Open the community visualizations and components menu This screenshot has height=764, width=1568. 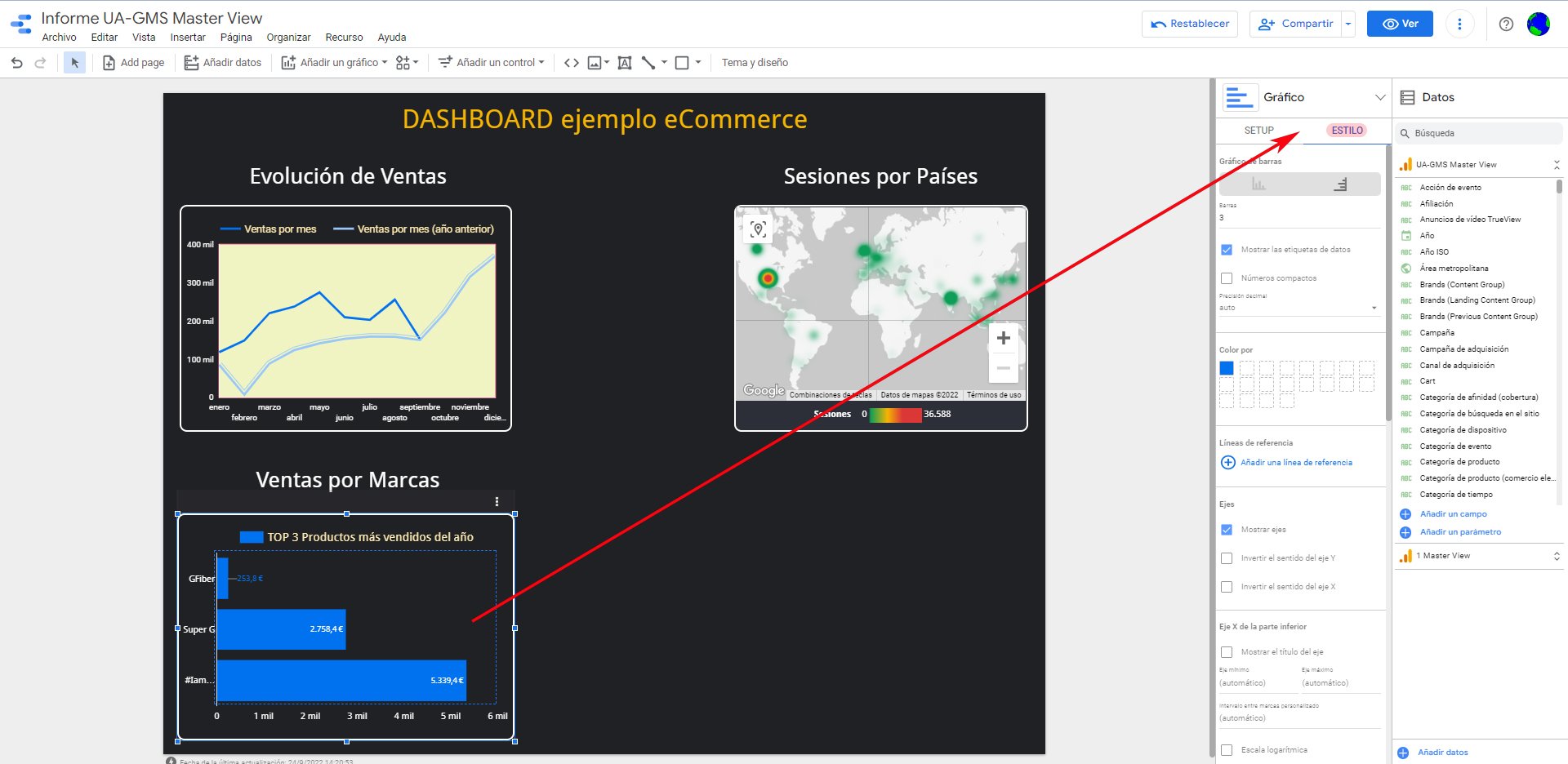click(x=407, y=63)
